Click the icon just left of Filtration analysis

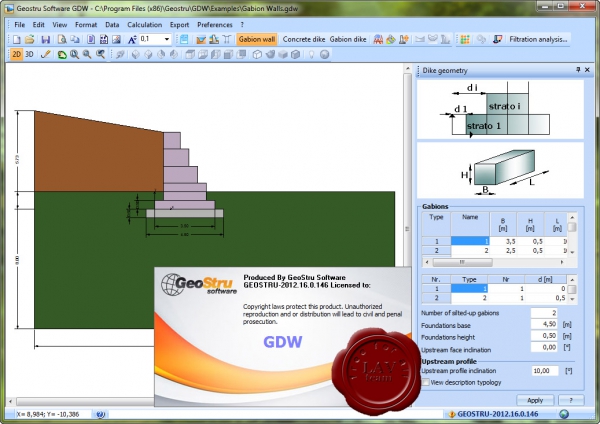(x=497, y=39)
